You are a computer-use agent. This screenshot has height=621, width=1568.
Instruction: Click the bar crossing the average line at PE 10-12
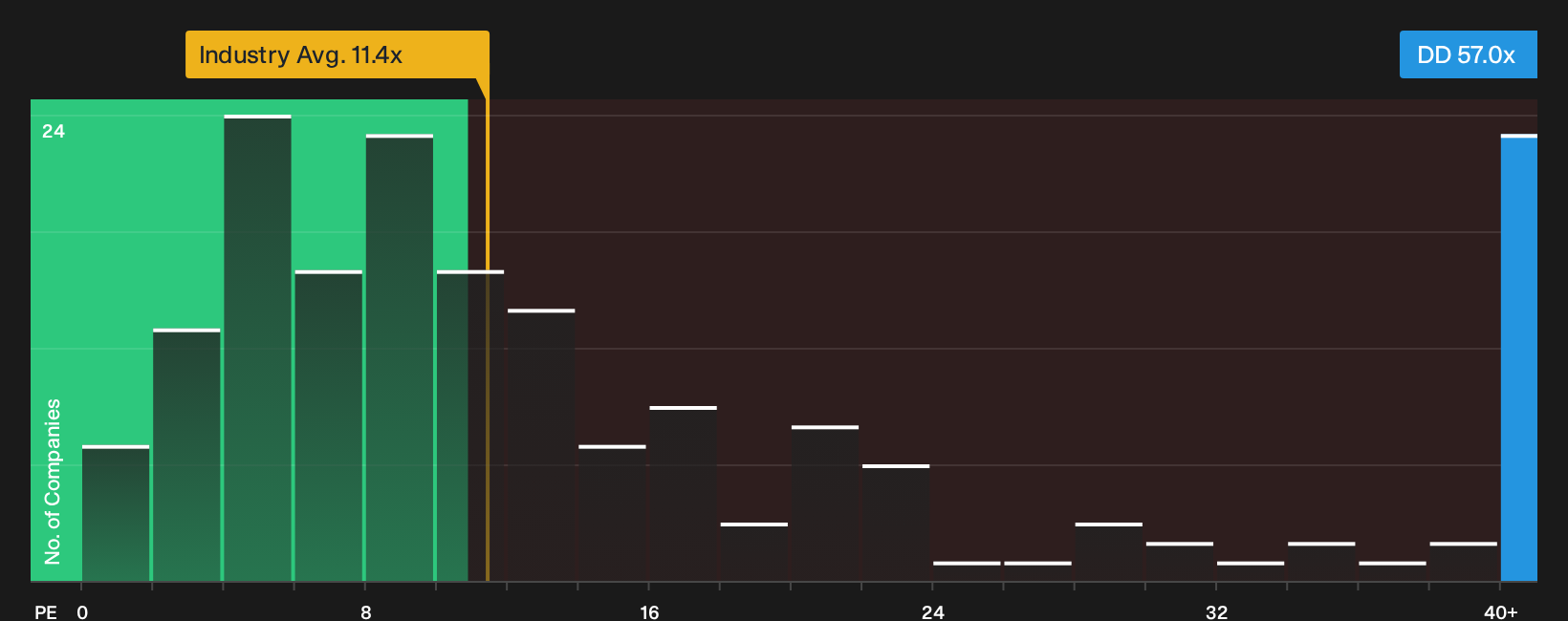point(470,426)
